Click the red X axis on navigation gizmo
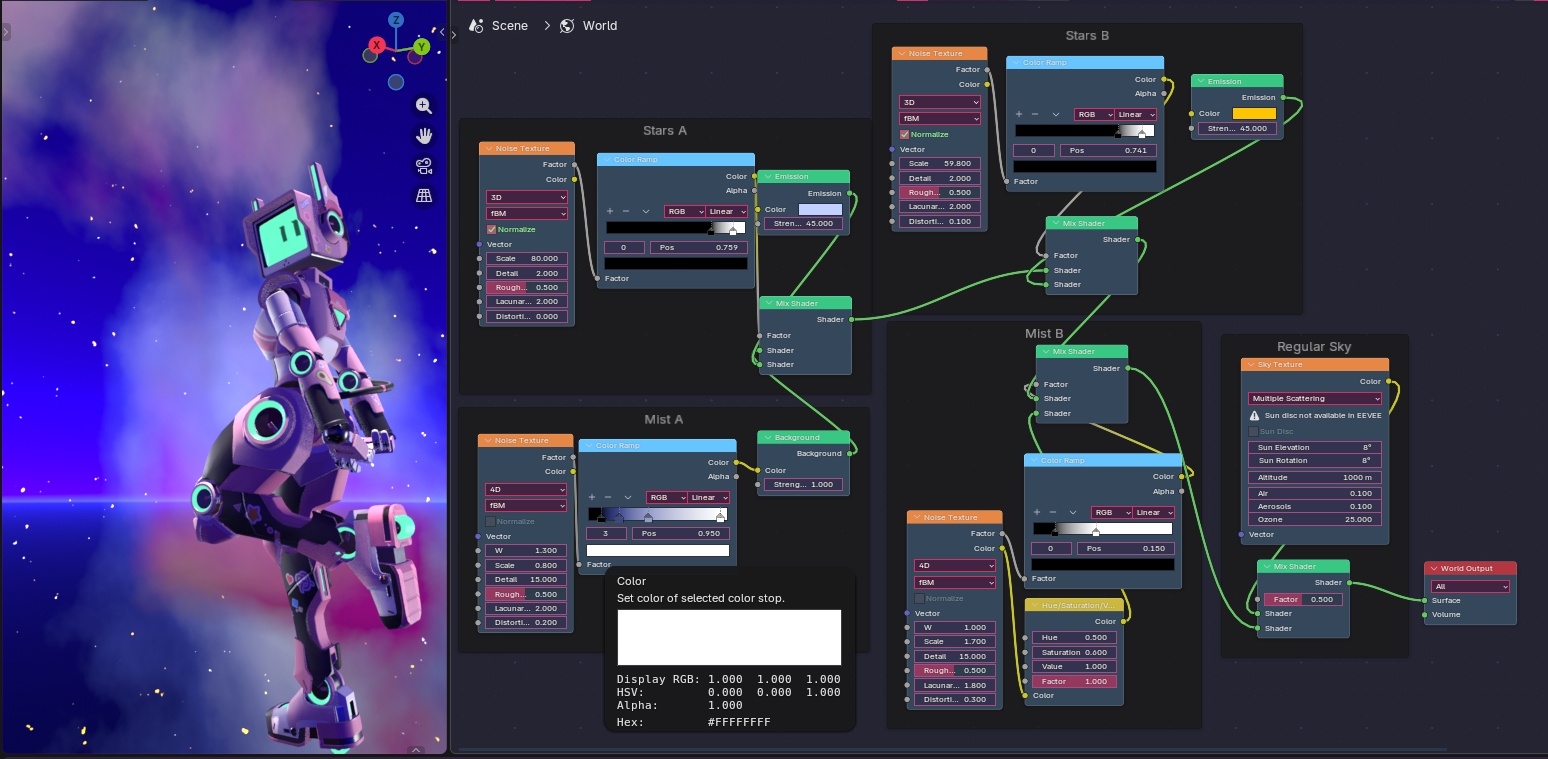Image resolution: width=1548 pixels, height=759 pixels. pyautogui.click(x=377, y=45)
